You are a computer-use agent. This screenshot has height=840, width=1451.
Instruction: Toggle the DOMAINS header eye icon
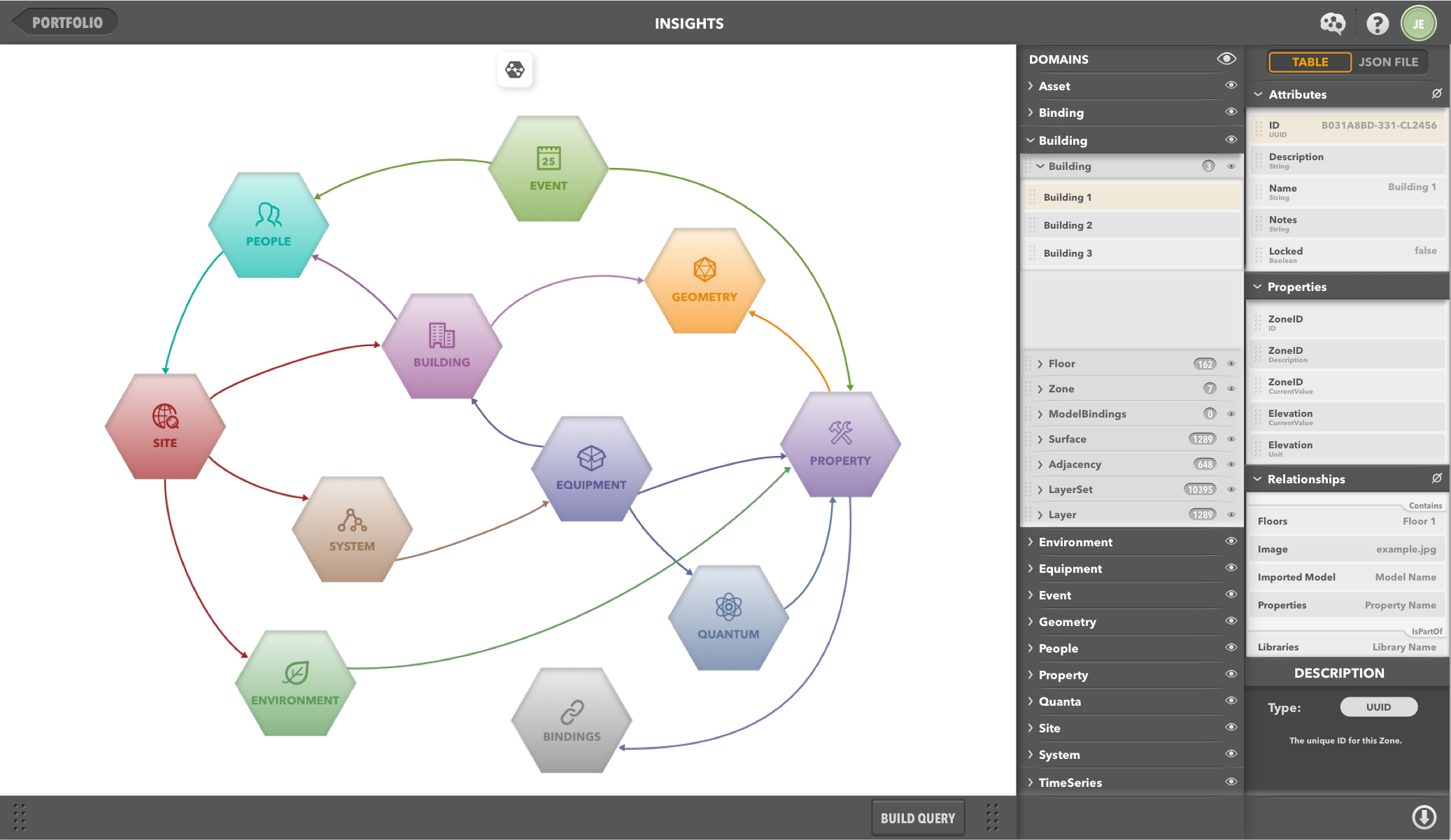pos(1226,59)
